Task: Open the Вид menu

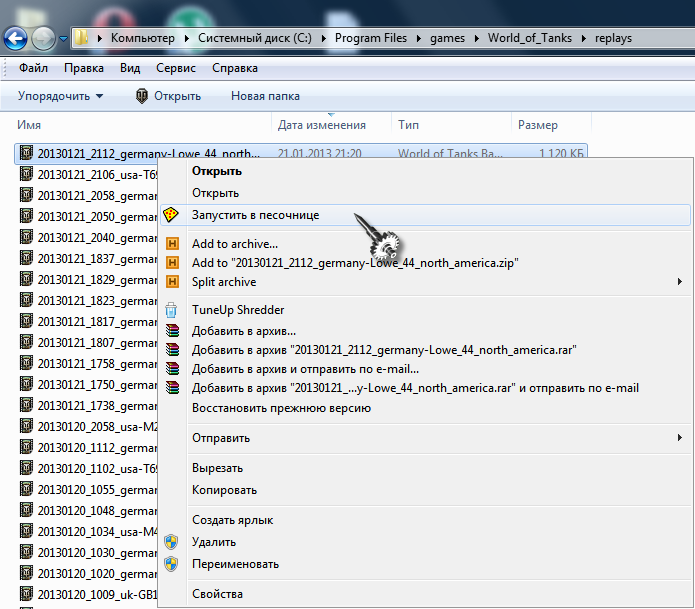Action: click(130, 68)
